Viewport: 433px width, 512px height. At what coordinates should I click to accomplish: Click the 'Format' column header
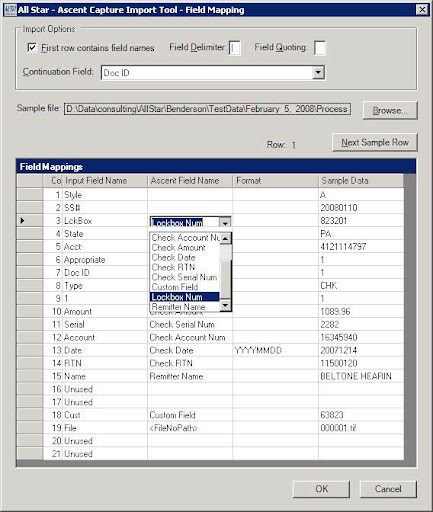pos(275,181)
